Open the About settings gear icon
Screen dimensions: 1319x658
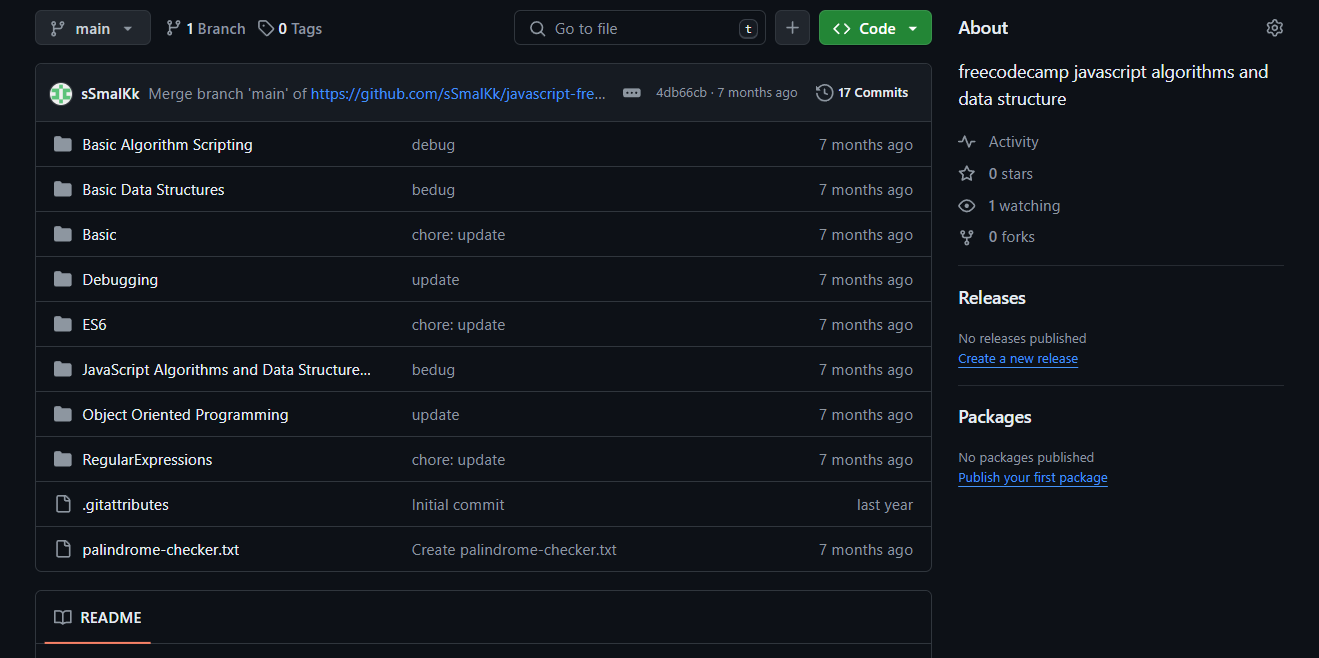click(1274, 28)
